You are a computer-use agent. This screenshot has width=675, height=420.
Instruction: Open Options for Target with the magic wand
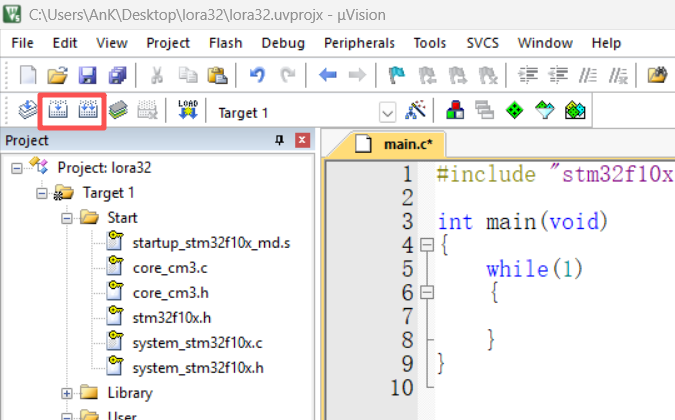tap(415, 110)
